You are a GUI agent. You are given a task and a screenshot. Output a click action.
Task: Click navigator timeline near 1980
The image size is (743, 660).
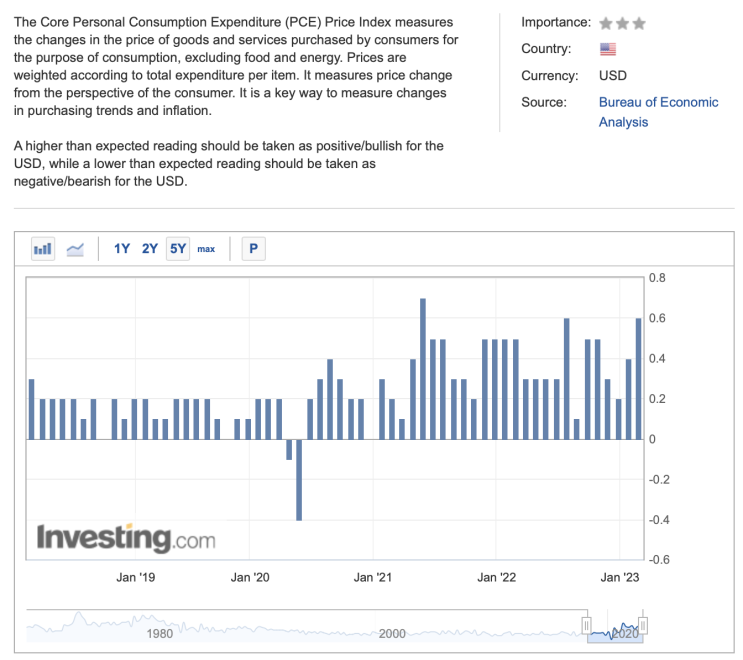coord(160,630)
